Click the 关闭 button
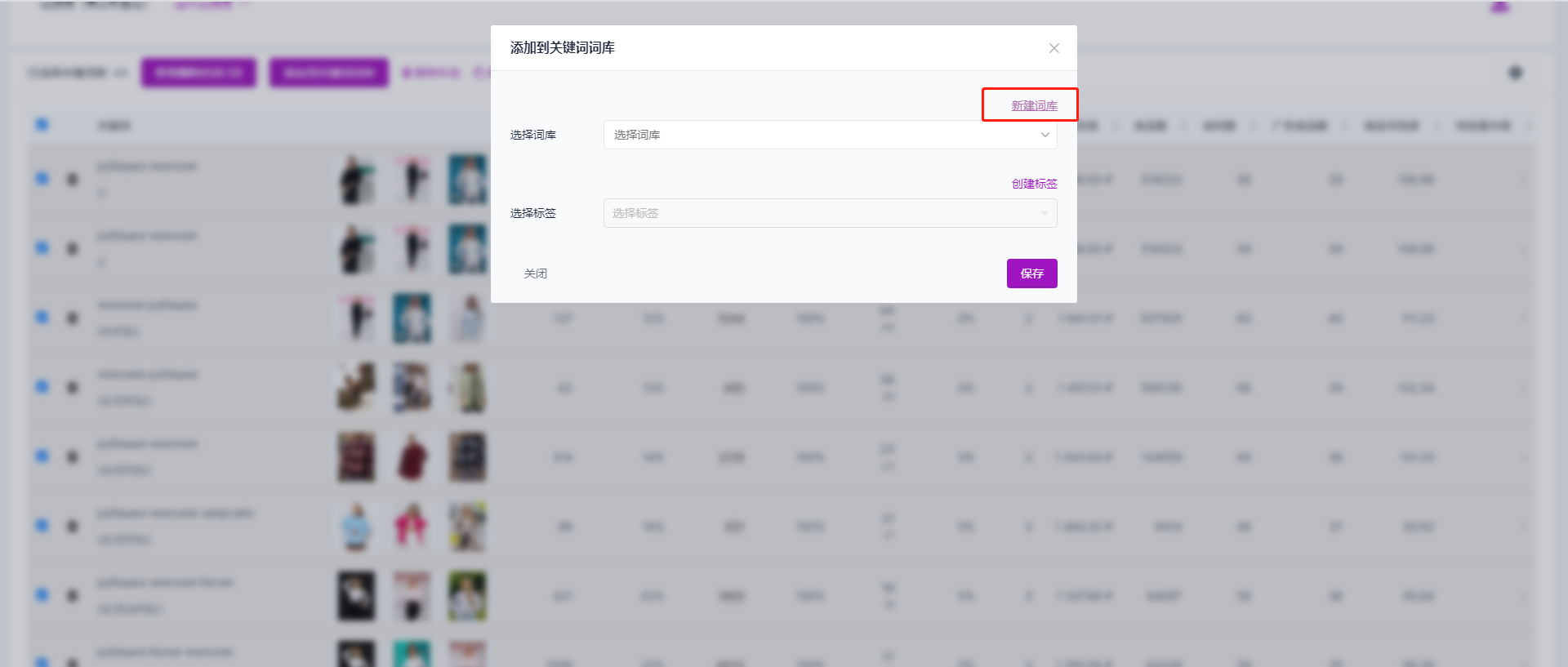The width and height of the screenshot is (1568, 667). click(536, 273)
